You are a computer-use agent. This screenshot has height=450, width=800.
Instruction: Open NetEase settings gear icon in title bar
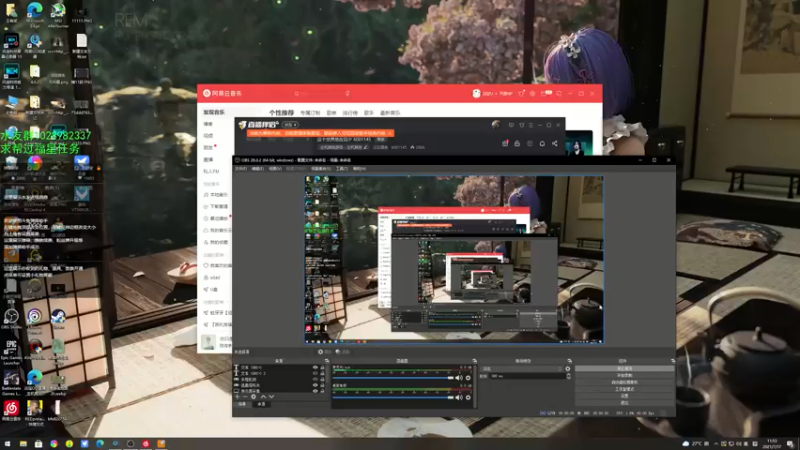533,93
